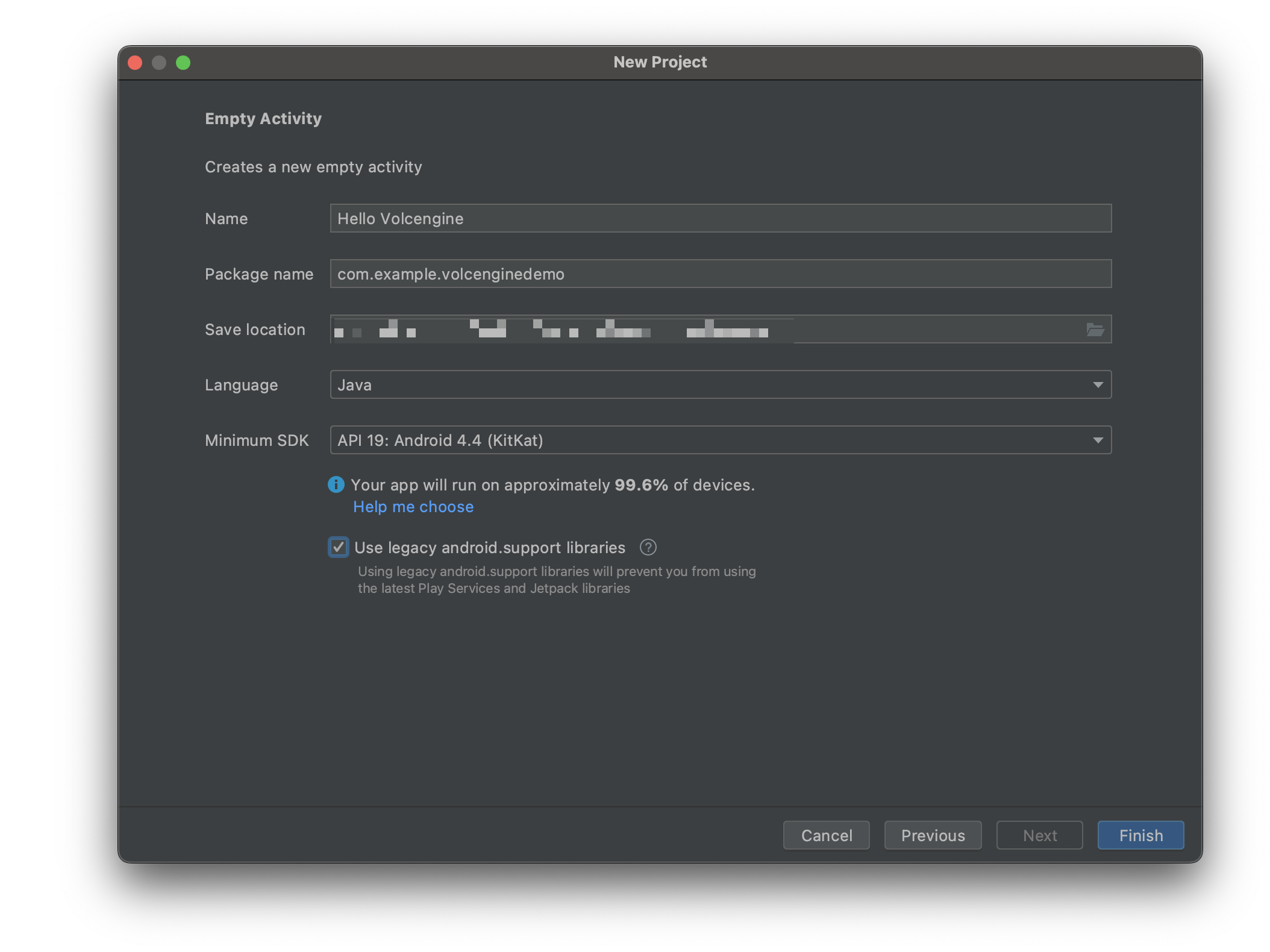Click the 'Package name' label
The width and height of the screenshot is (1270, 952).
point(259,274)
